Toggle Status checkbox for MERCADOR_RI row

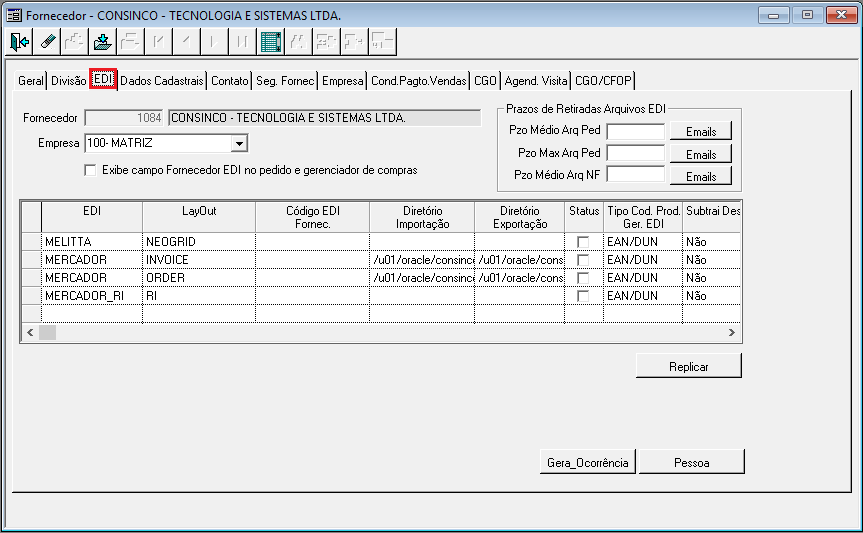click(x=583, y=296)
